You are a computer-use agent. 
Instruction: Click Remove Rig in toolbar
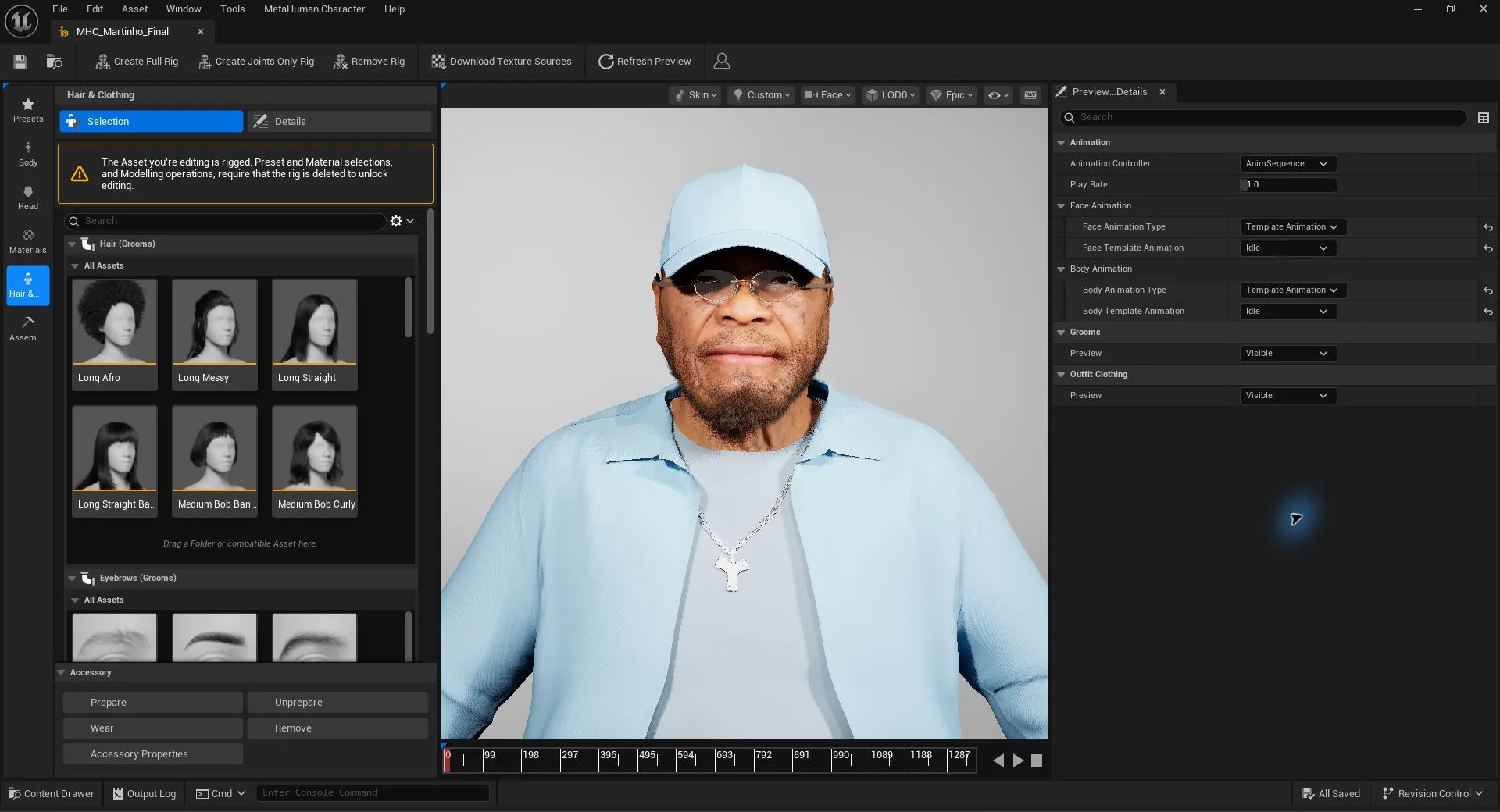369,62
